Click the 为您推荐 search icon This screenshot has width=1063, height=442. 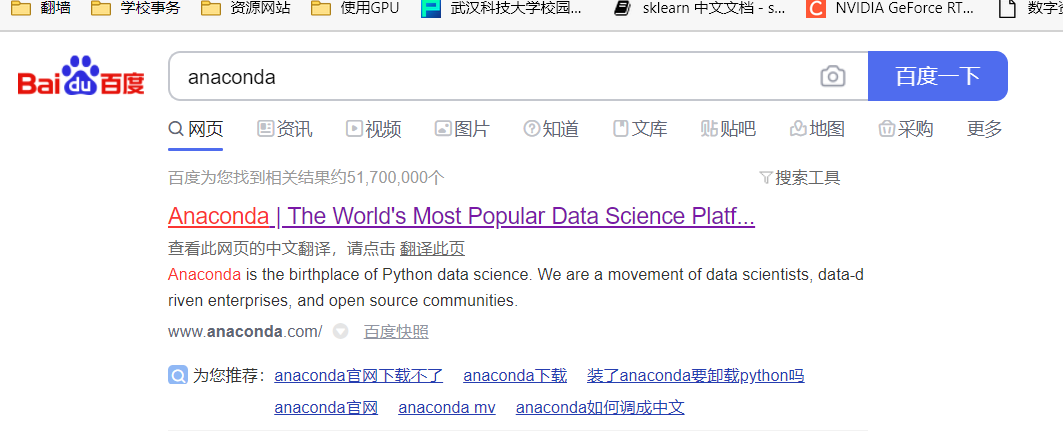point(178,375)
